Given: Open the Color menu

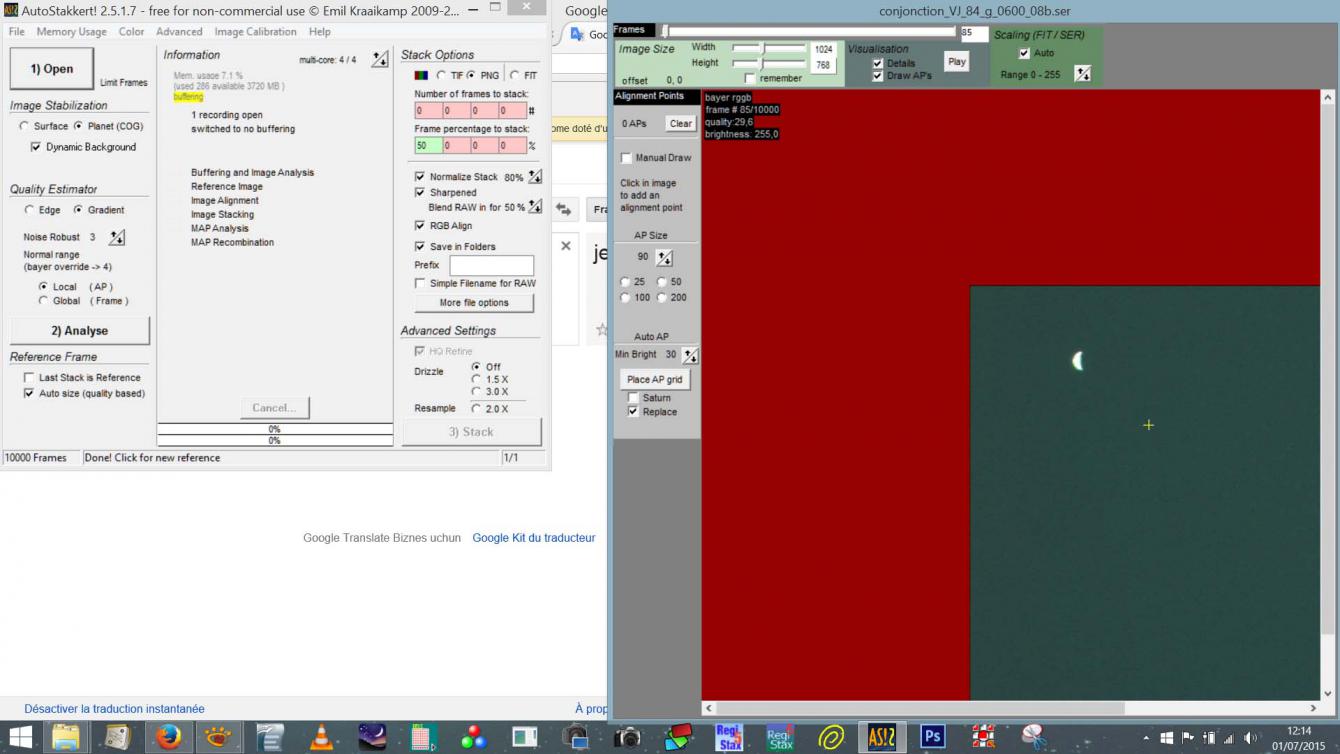Looking at the screenshot, I should (132, 32).
